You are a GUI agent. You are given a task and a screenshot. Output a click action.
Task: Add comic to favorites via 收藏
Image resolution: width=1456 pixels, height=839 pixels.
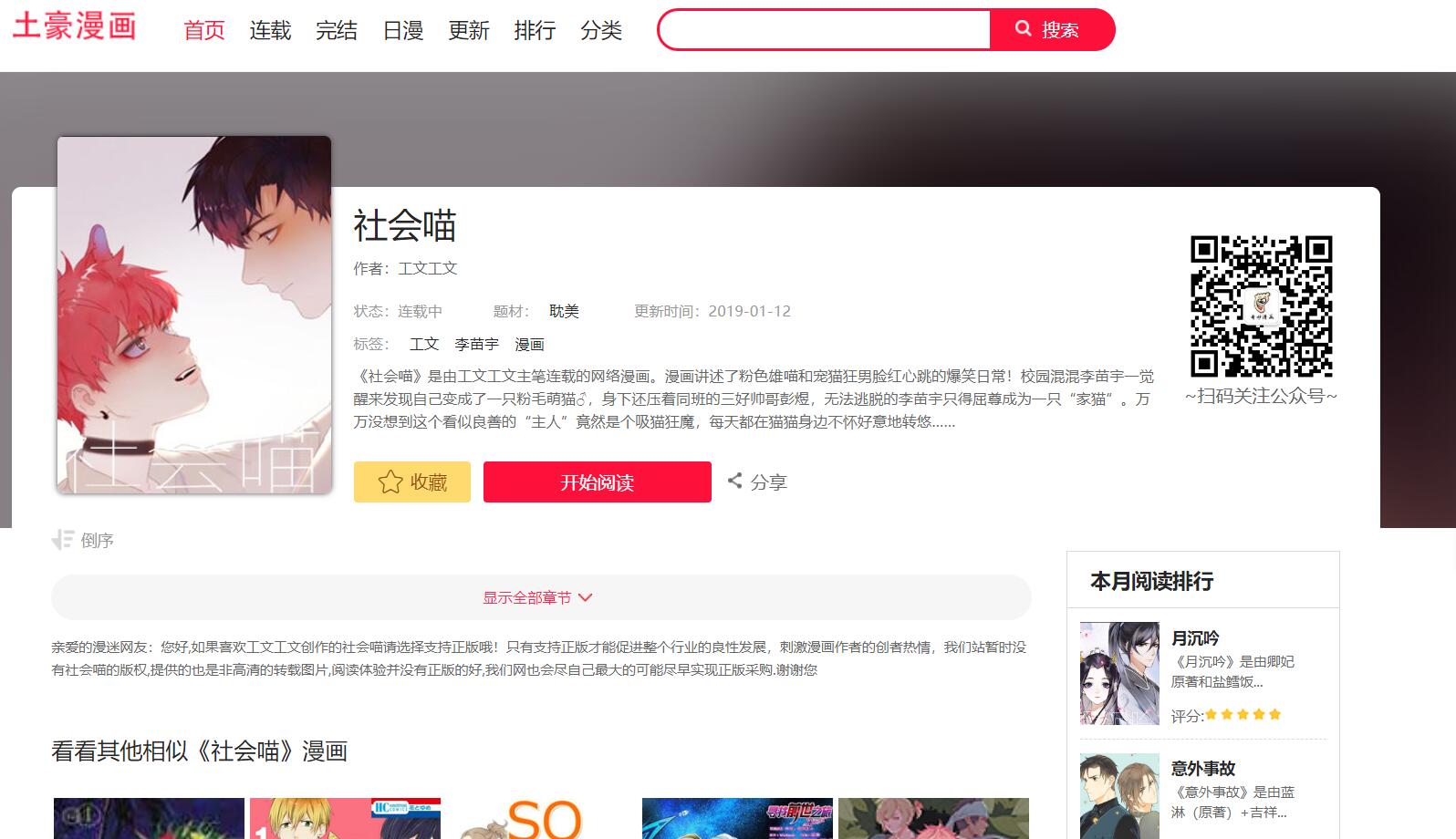click(x=412, y=482)
